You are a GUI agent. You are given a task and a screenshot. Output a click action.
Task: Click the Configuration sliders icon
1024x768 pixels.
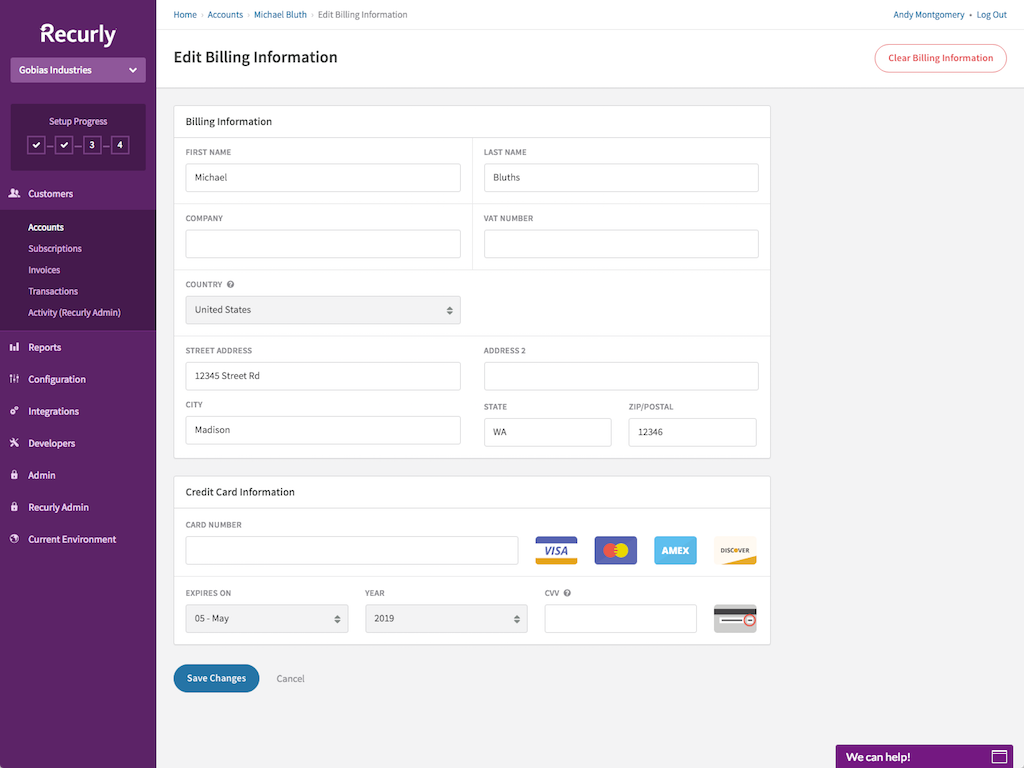(14, 379)
